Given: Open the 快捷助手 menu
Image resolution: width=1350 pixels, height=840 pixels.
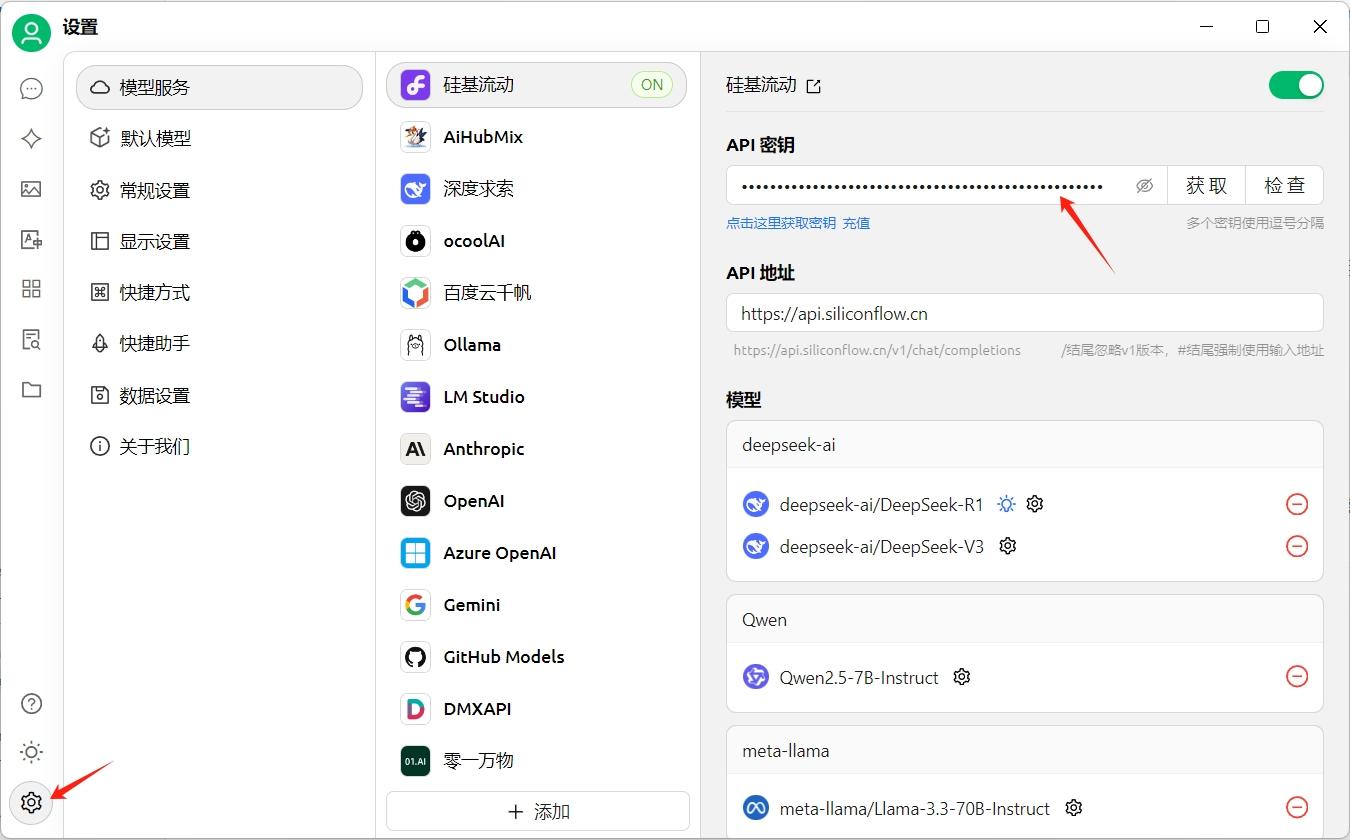Looking at the screenshot, I should coord(219,343).
